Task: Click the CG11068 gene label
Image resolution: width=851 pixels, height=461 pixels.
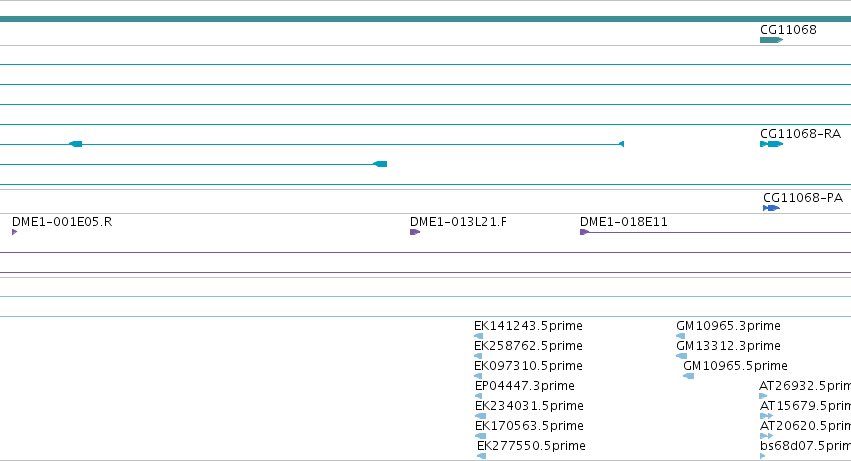Action: click(x=788, y=29)
